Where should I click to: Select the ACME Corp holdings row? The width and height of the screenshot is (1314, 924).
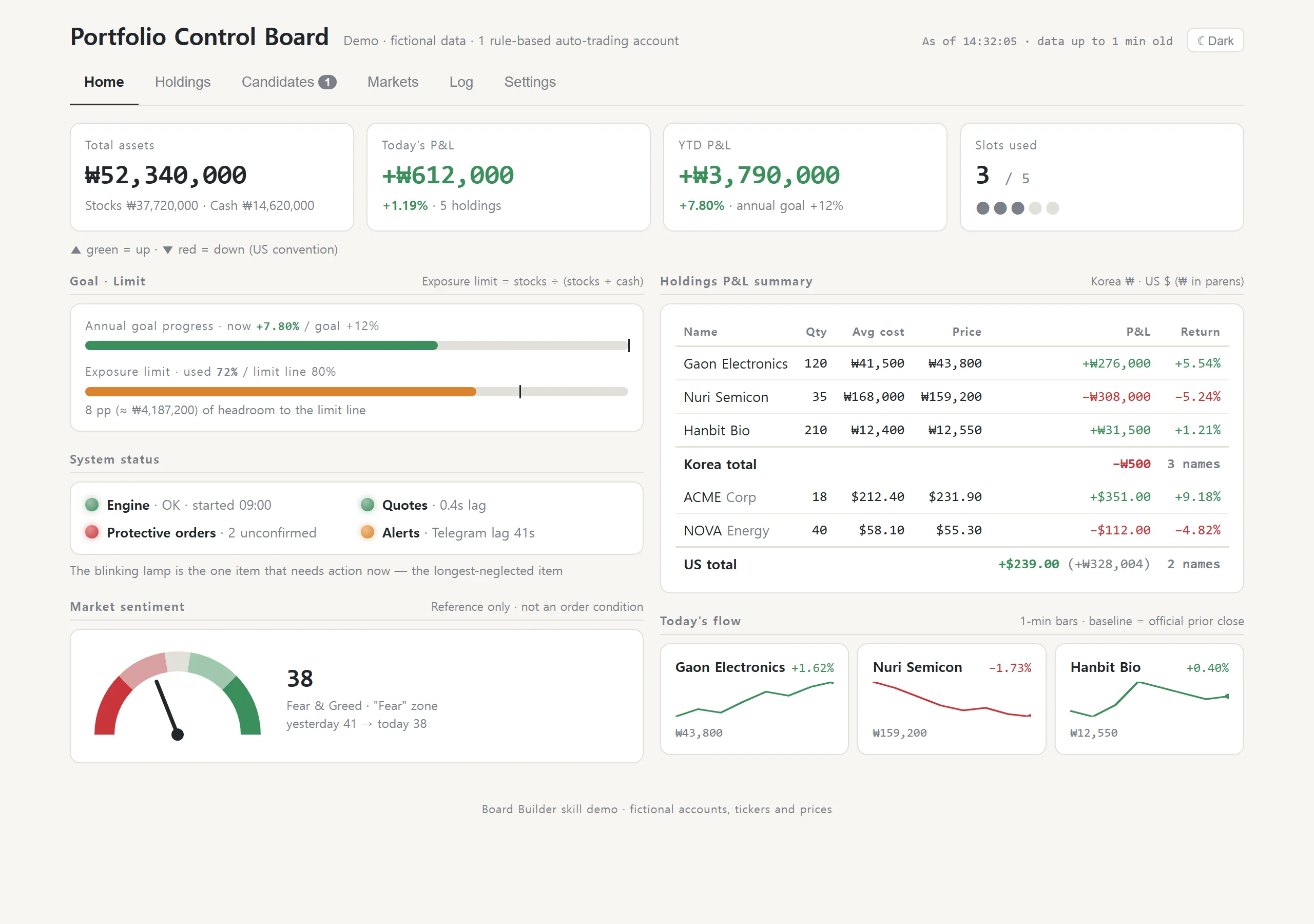pyautogui.click(x=951, y=497)
